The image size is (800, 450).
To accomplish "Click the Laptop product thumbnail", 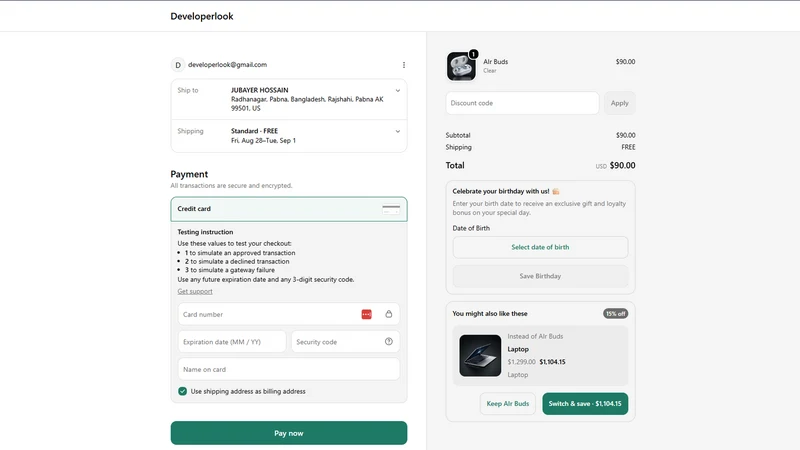I will click(x=480, y=356).
